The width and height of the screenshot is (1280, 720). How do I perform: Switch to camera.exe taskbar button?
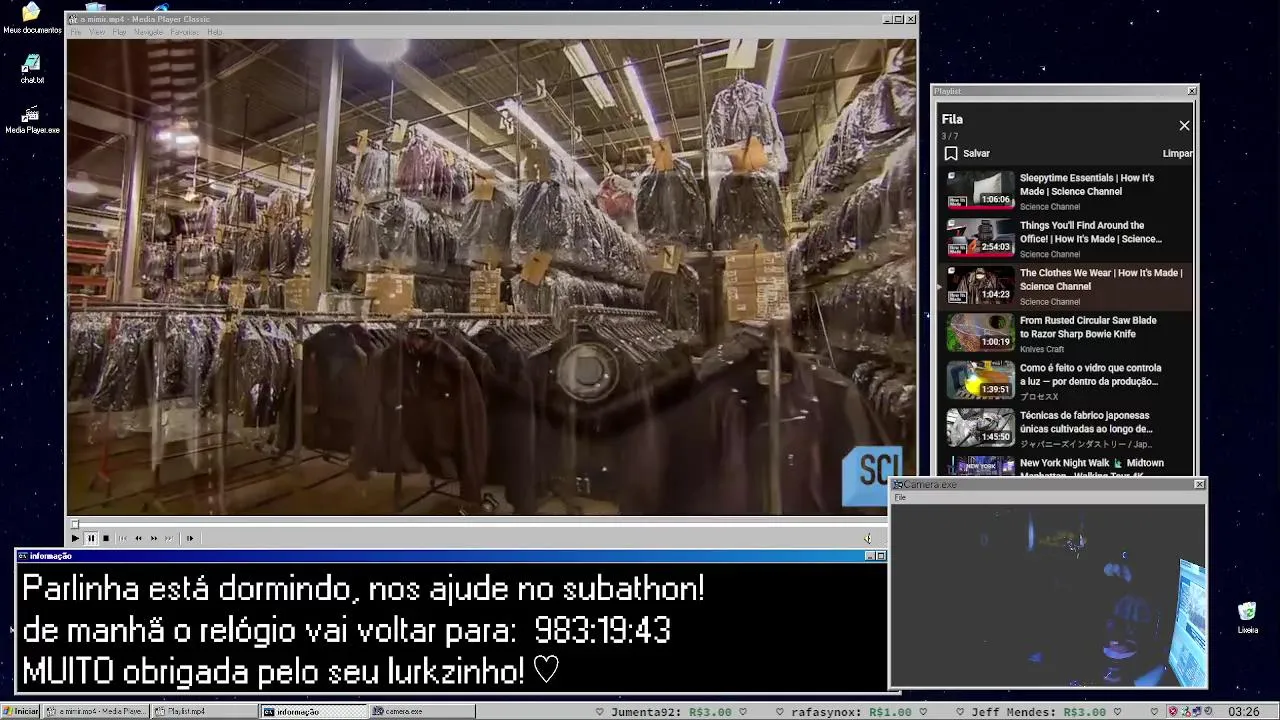click(423, 711)
